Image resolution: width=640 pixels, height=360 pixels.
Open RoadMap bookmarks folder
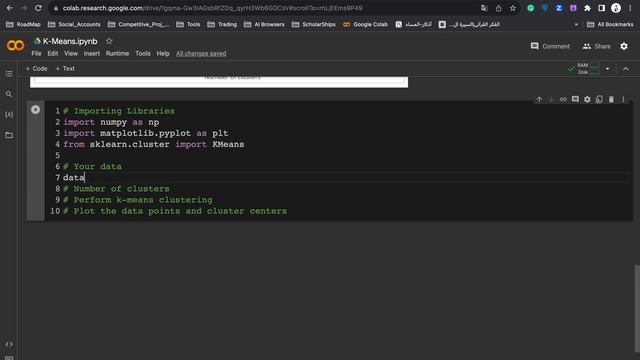click(x=23, y=24)
